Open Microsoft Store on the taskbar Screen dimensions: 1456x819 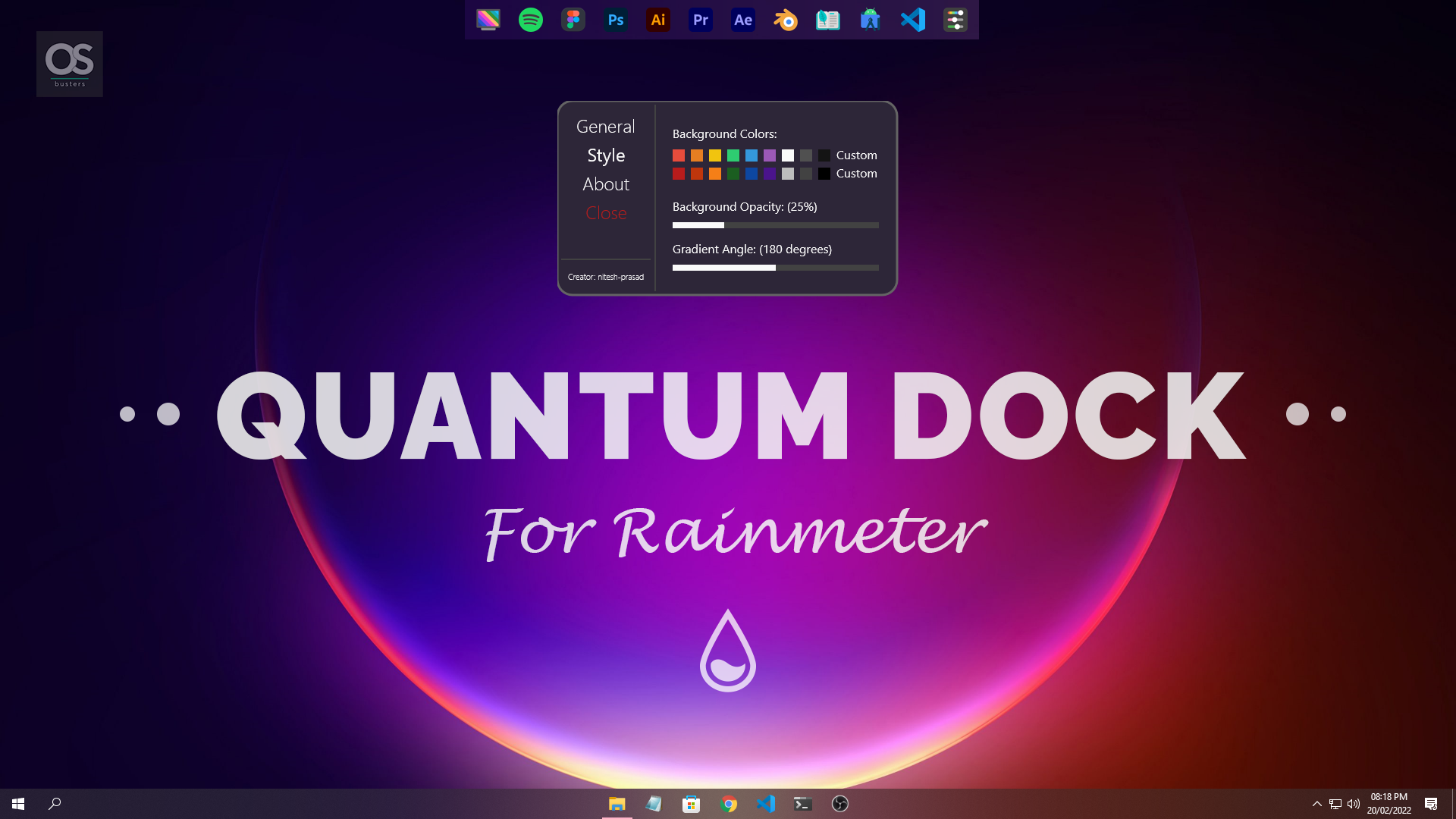coord(691,804)
